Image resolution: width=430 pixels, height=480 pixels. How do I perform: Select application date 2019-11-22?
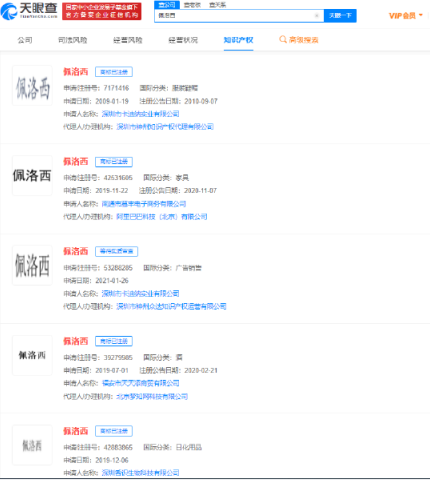click(112, 191)
